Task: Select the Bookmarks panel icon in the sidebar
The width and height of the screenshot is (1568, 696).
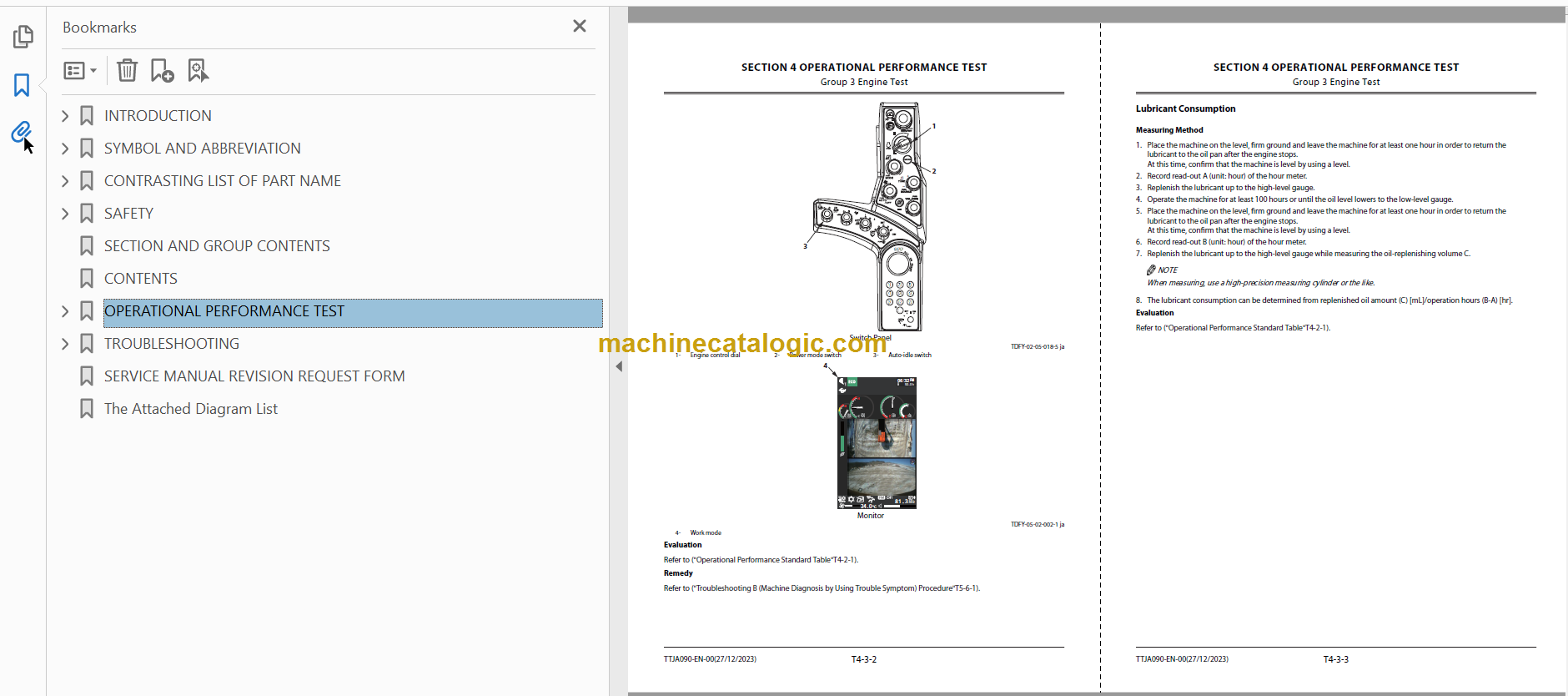Action: coord(22,85)
